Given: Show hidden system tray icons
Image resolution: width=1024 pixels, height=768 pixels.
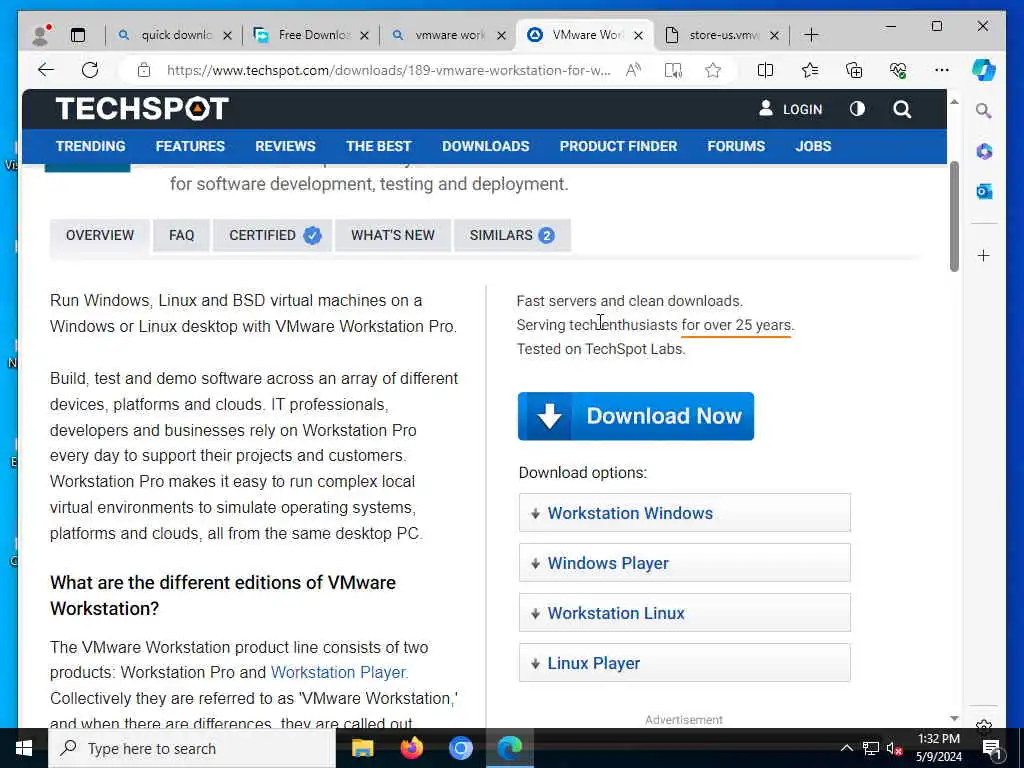Looking at the screenshot, I should tap(846, 748).
